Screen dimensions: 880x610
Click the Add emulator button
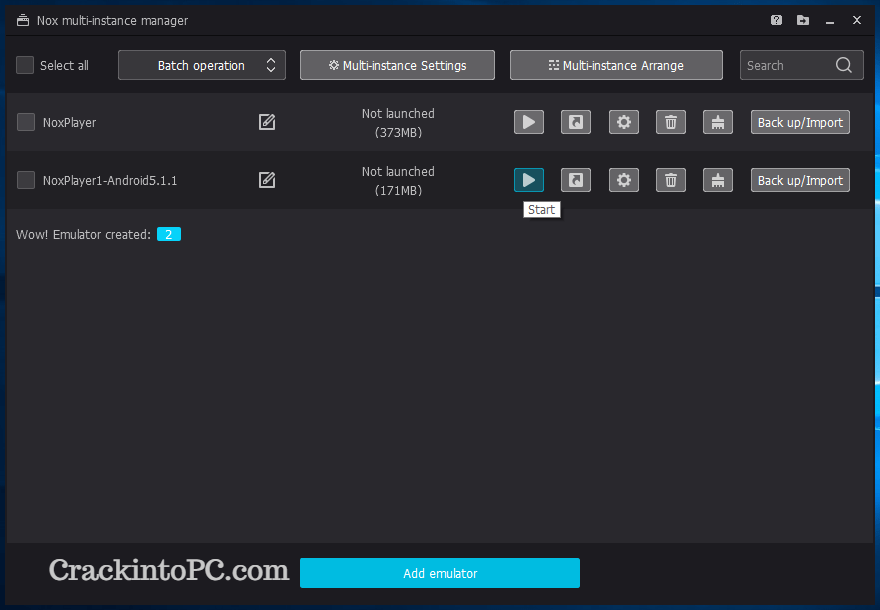click(440, 573)
